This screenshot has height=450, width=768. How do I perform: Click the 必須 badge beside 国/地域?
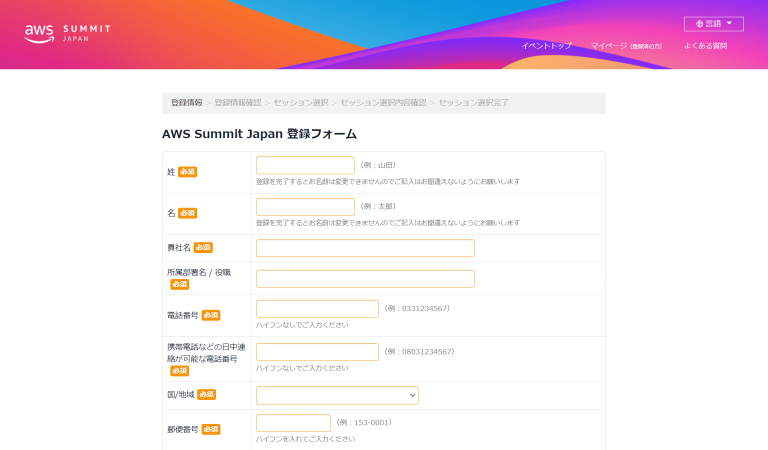206,394
